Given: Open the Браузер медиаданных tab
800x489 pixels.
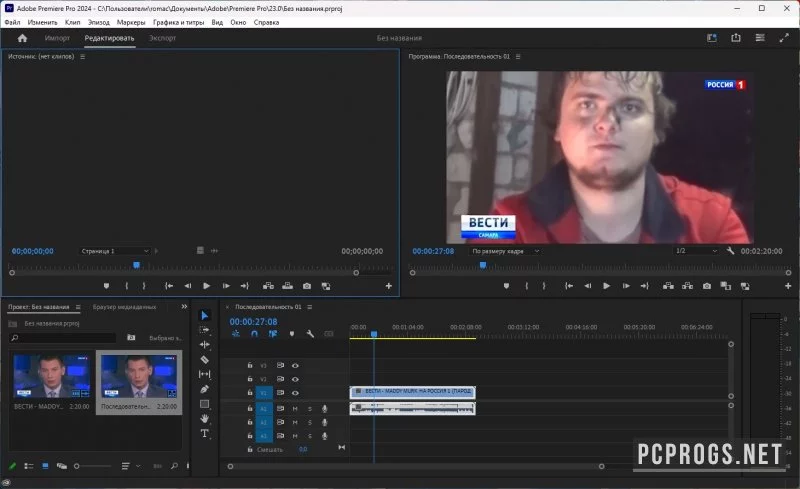Looking at the screenshot, I should point(124,307).
